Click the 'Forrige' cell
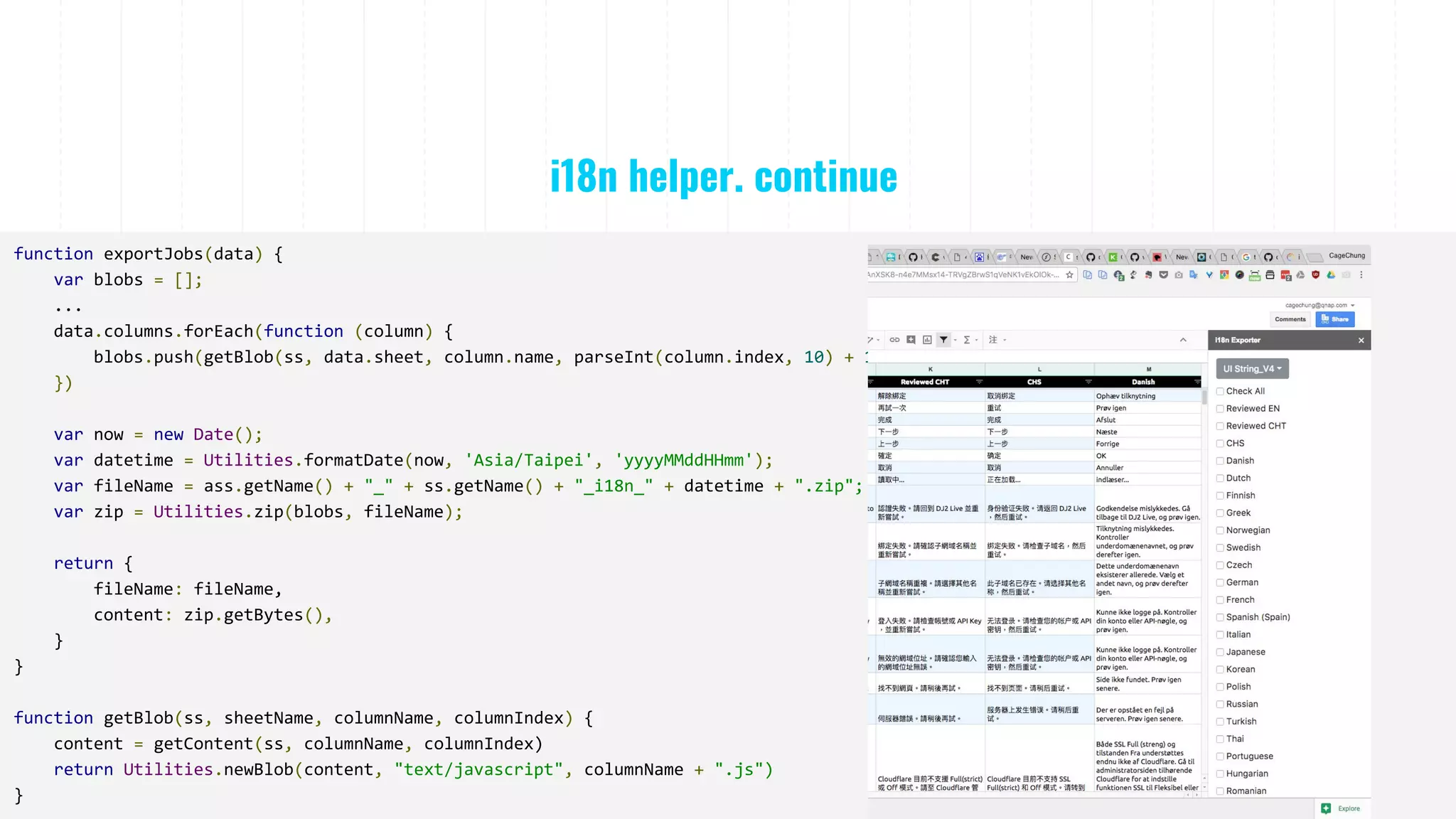 (1147, 444)
